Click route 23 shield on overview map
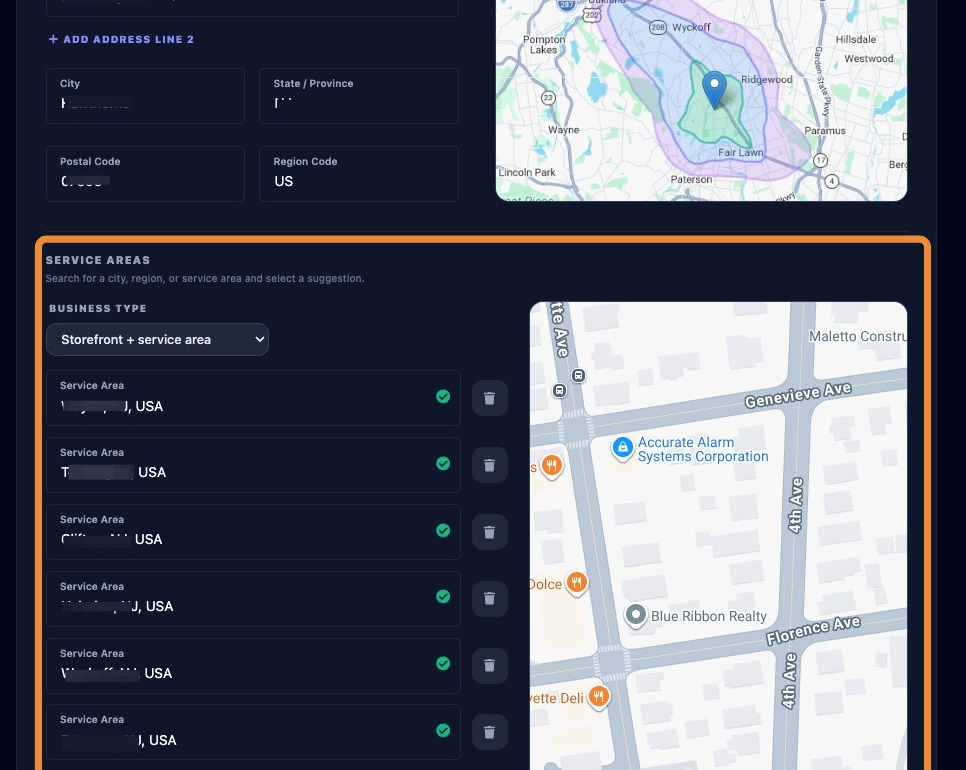 coord(548,98)
